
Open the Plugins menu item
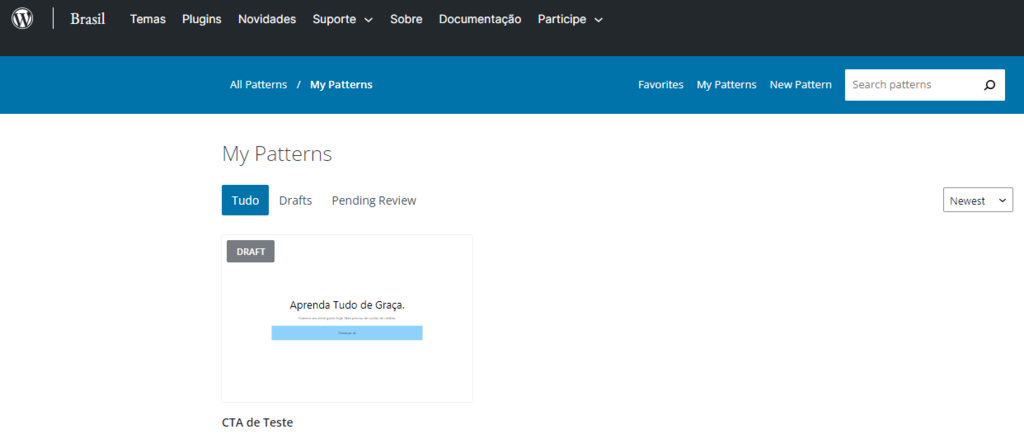[202, 20]
